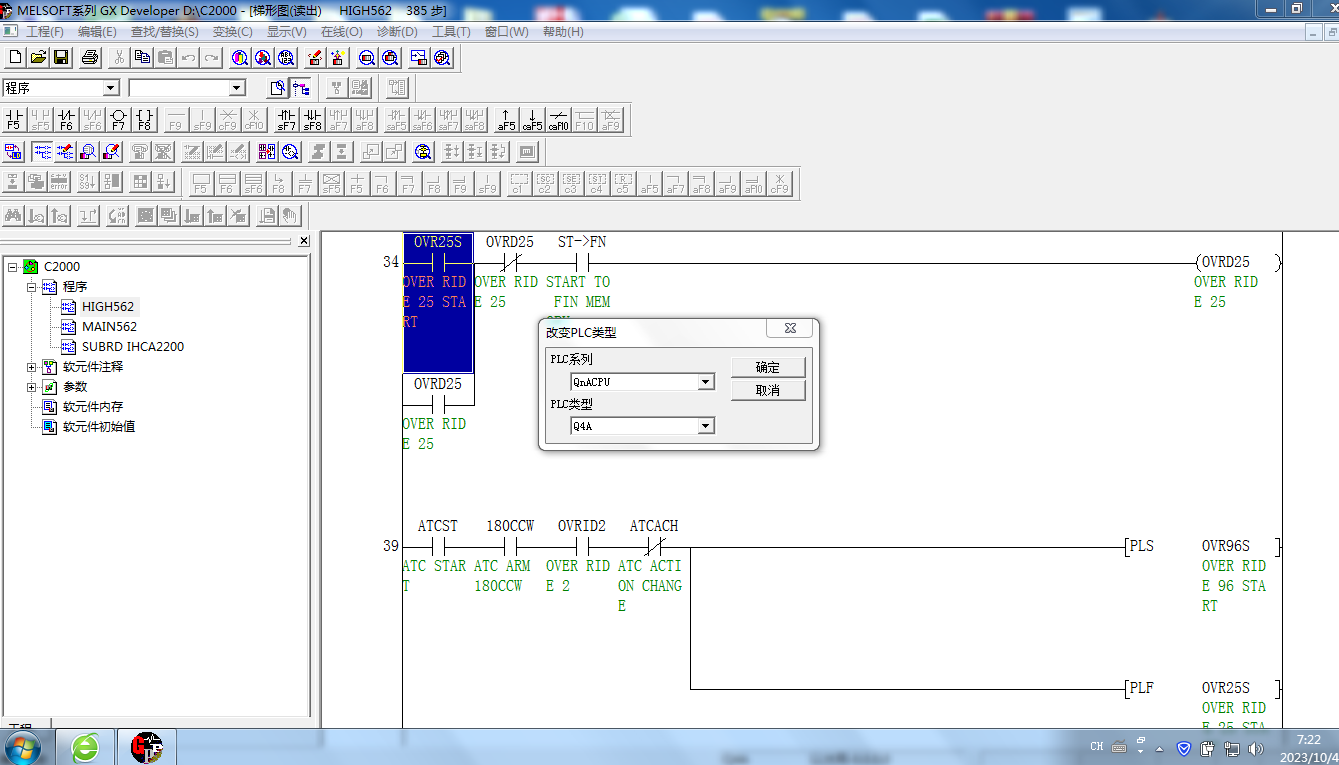
Task: Toggle the project data list view button
Action: (x=300, y=88)
